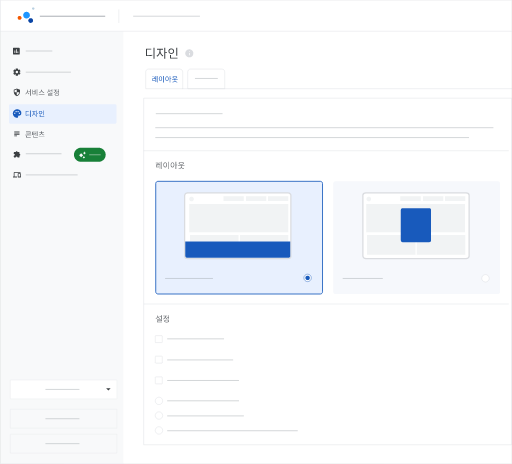
Task: Click the colored dots logo in the header
Action: [x=26, y=16]
